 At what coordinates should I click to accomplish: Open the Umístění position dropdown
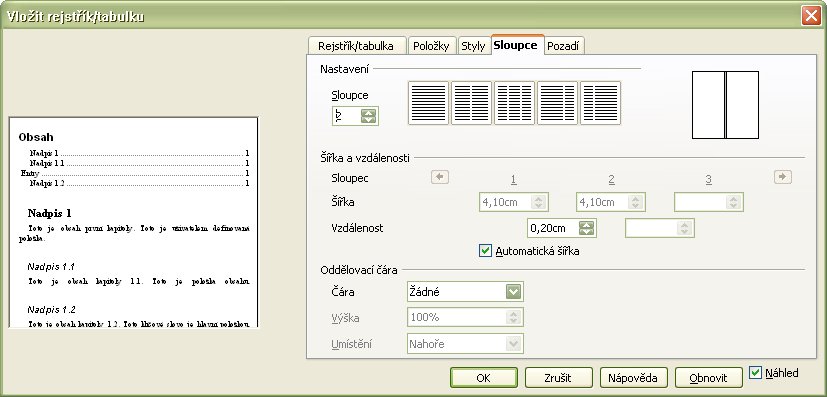coord(513,344)
